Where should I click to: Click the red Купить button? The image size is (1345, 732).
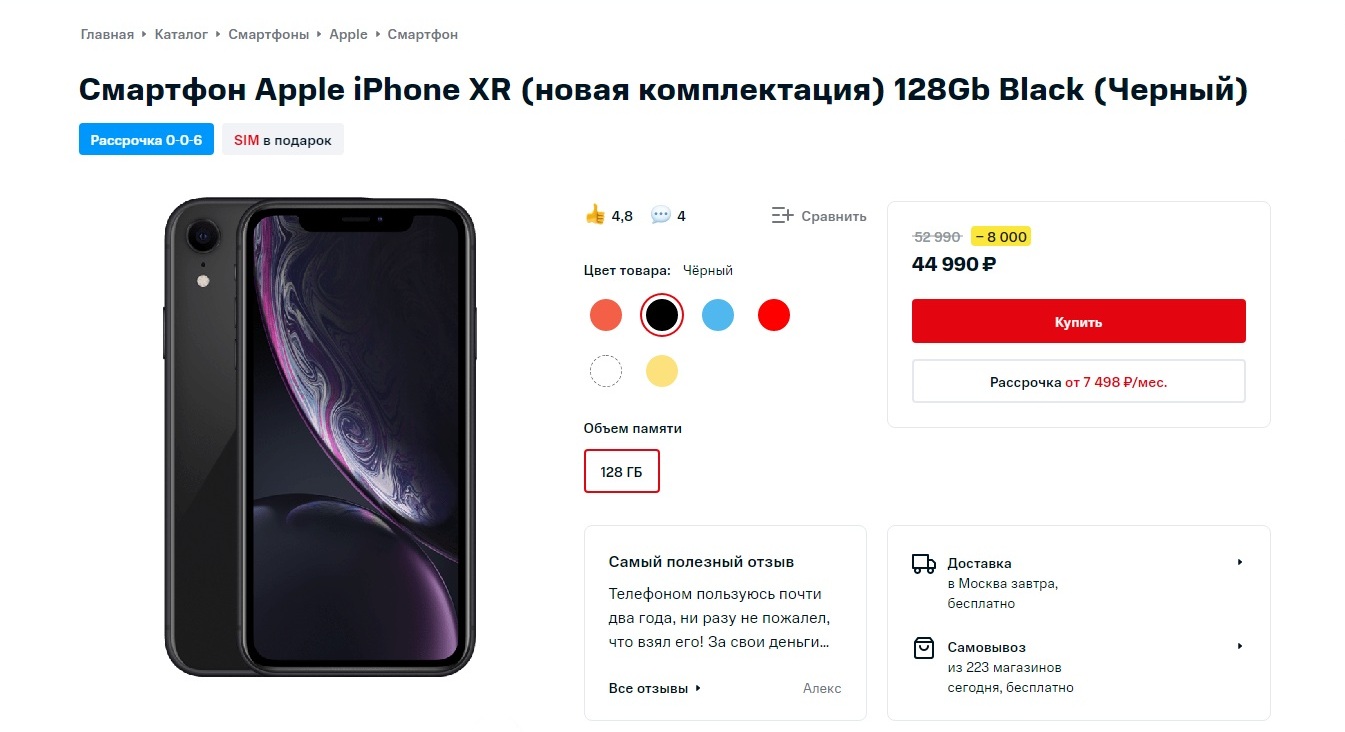point(1079,321)
